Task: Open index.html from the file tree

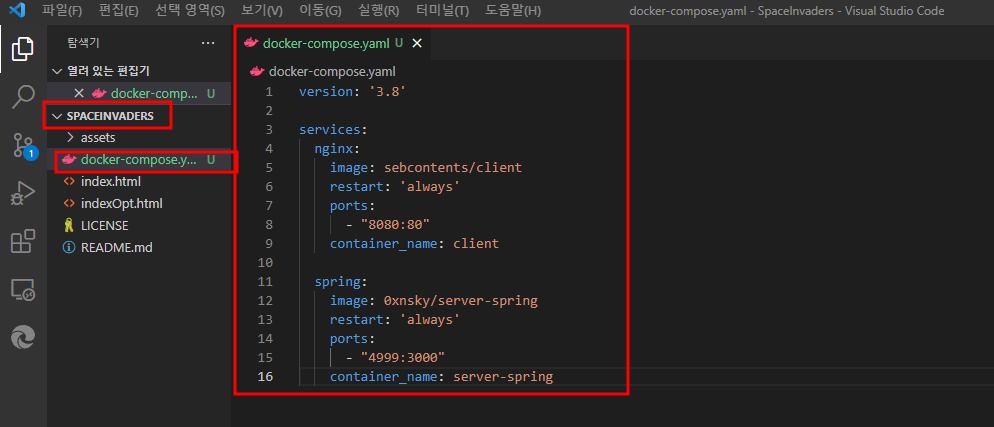Action: (x=110, y=182)
